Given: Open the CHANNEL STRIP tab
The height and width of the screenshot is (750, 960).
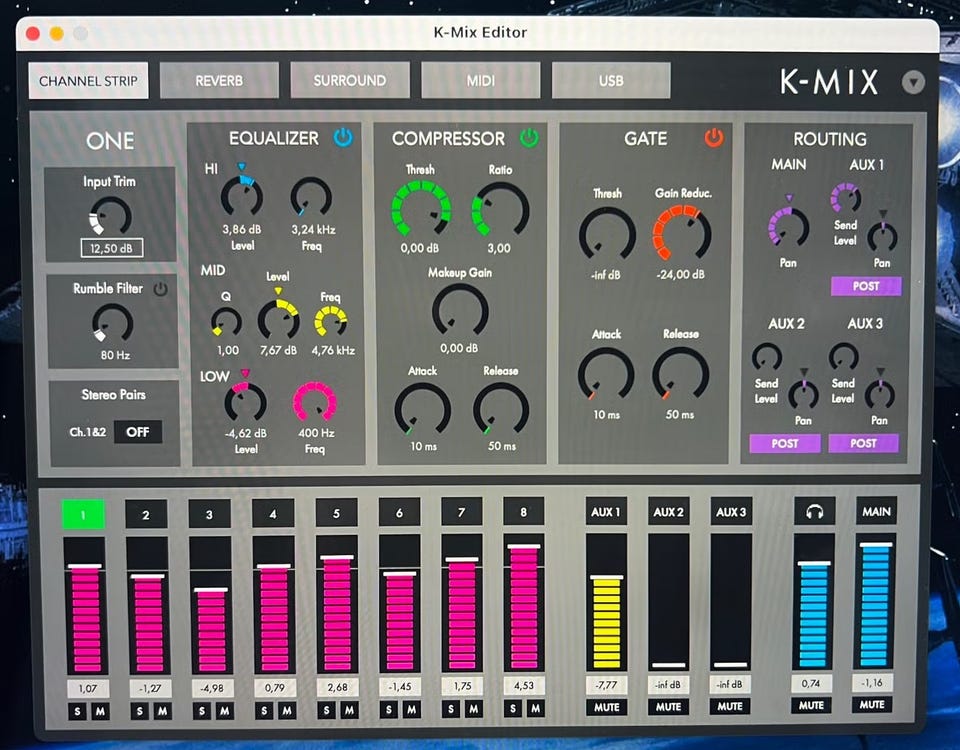Looking at the screenshot, I should point(88,80).
